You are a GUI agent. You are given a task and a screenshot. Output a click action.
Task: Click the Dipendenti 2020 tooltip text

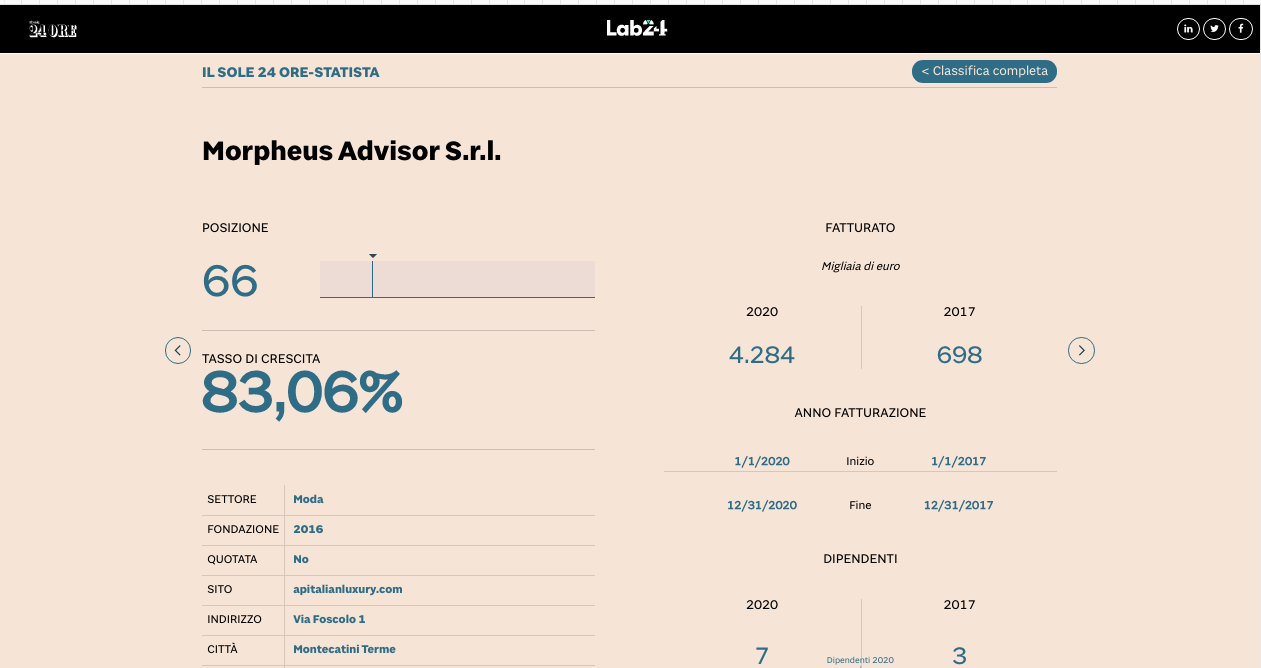pos(860,660)
